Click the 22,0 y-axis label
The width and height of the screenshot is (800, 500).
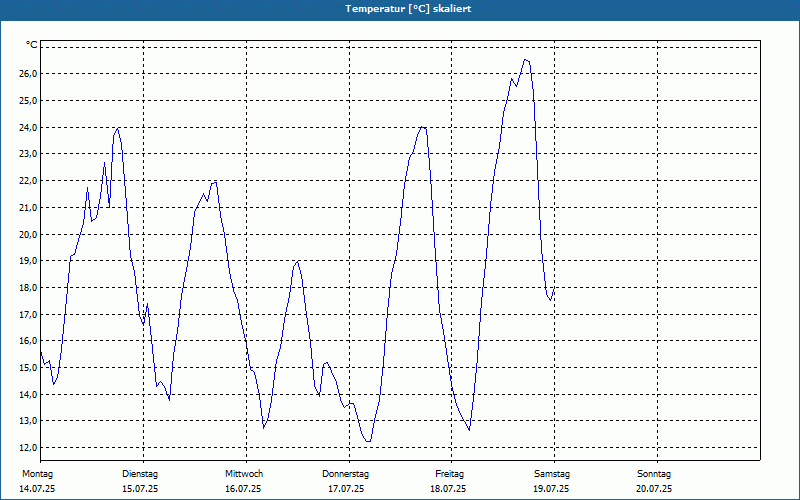[29, 181]
